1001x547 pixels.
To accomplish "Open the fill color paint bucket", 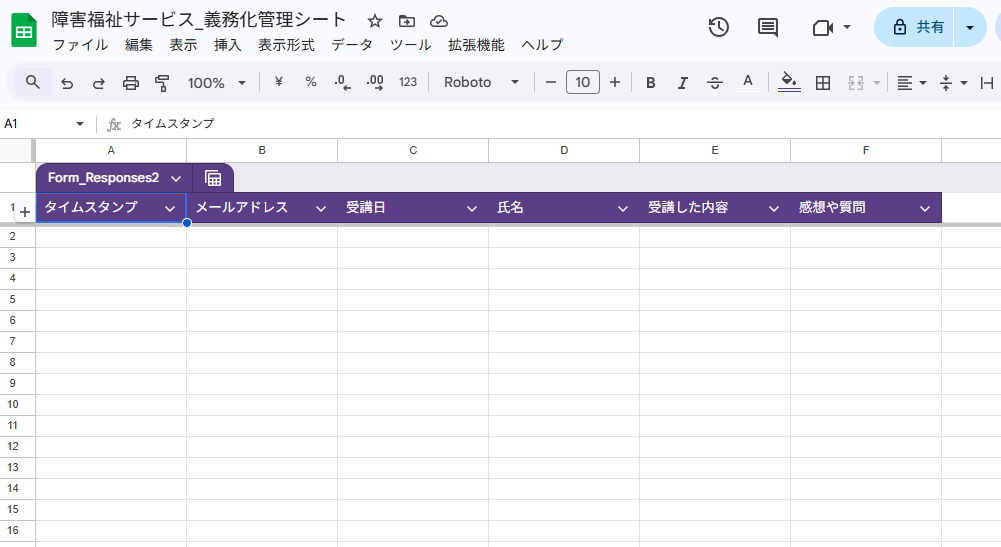I will tap(789, 82).
